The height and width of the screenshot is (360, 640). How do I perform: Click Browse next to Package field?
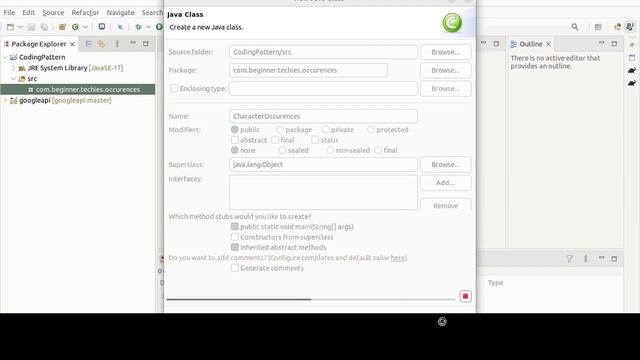pyautogui.click(x=445, y=70)
